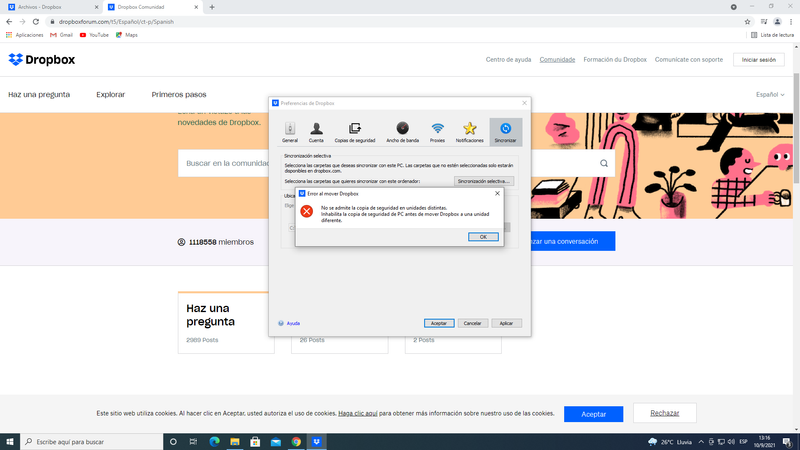The width and height of the screenshot is (800, 450).
Task: Close the Archivos - Dropbox tab
Action: pyautogui.click(x=96, y=7)
